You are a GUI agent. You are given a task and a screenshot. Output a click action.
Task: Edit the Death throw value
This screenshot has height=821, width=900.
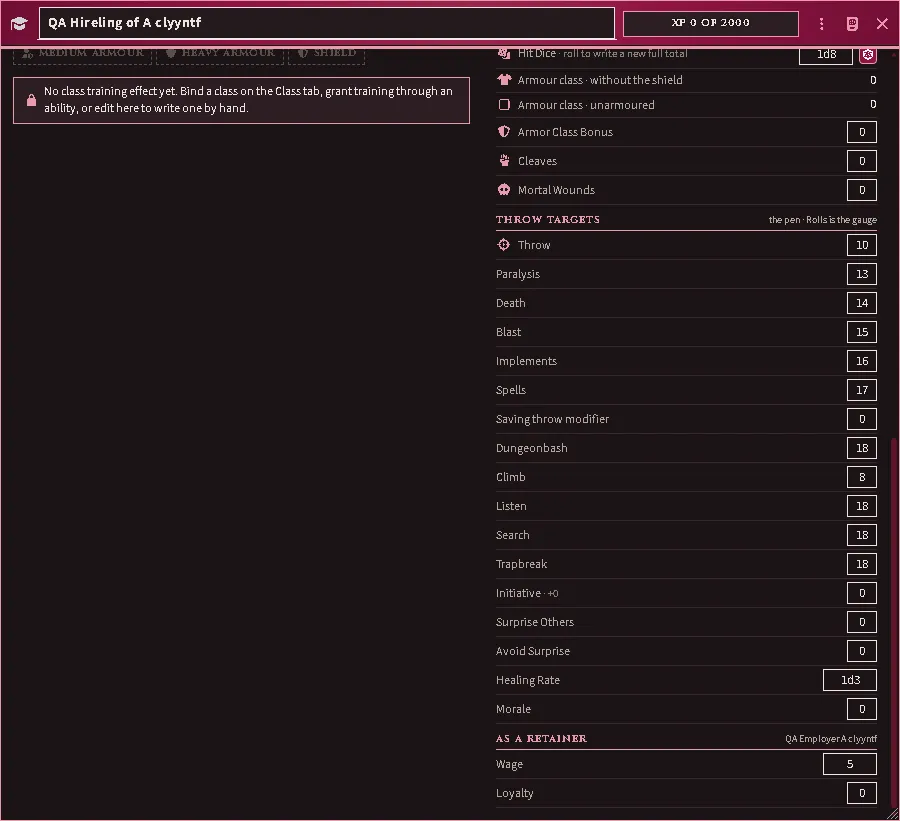tap(862, 303)
